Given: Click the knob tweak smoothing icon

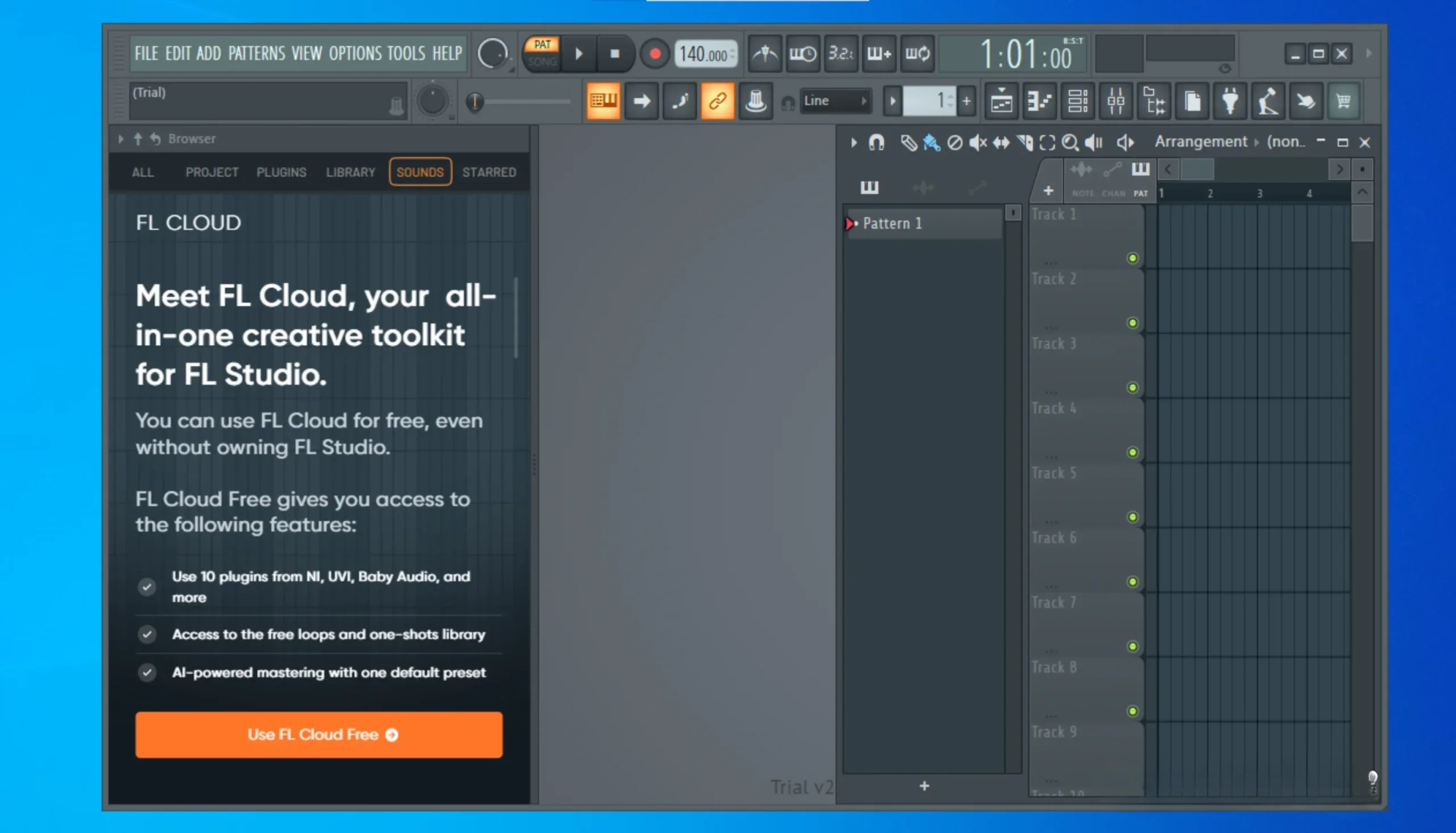Looking at the screenshot, I should point(755,101).
